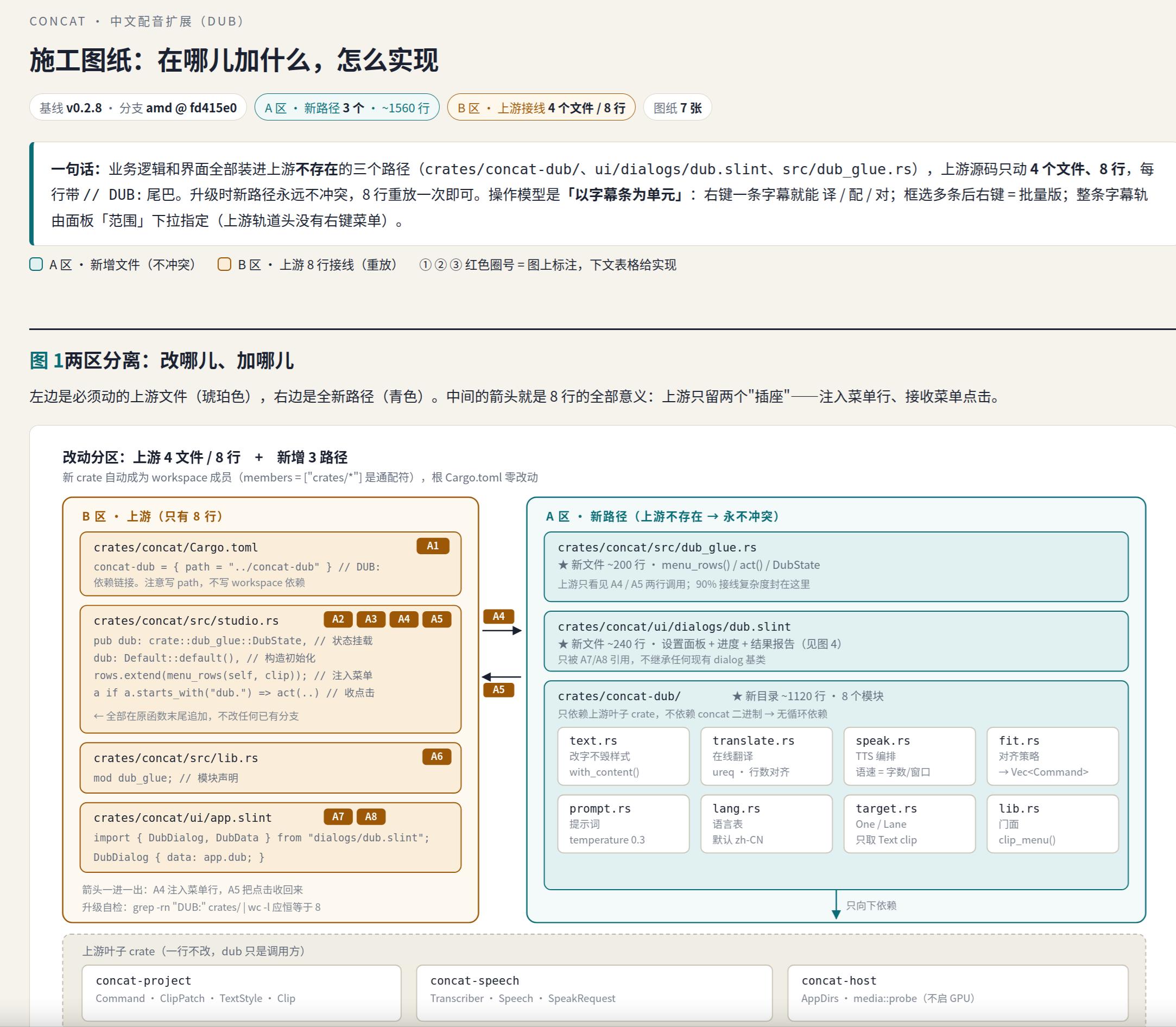Click the 基线 v0.2.8 branch pill

pos(138,107)
